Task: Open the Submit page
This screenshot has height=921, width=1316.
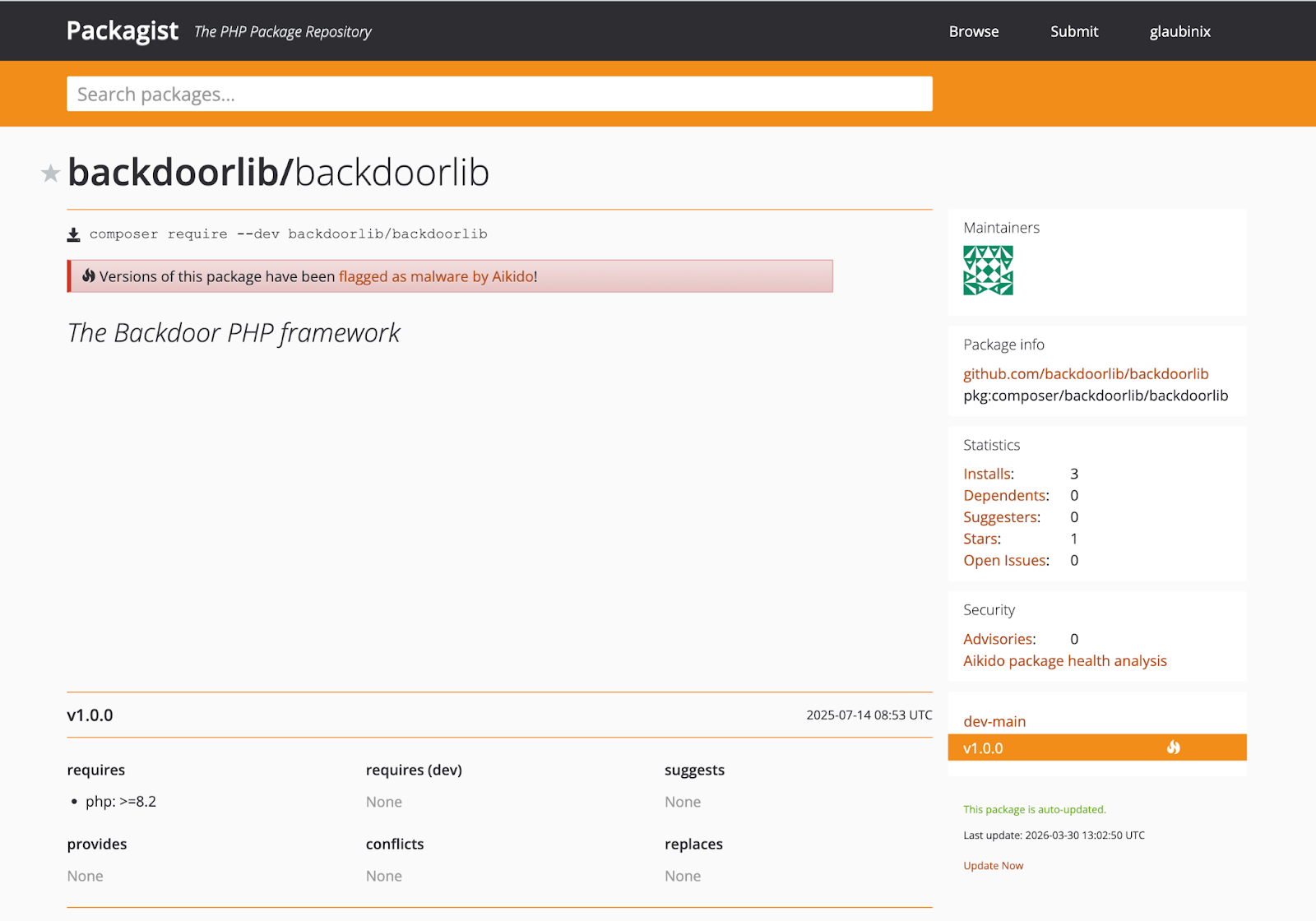Action: (x=1074, y=31)
